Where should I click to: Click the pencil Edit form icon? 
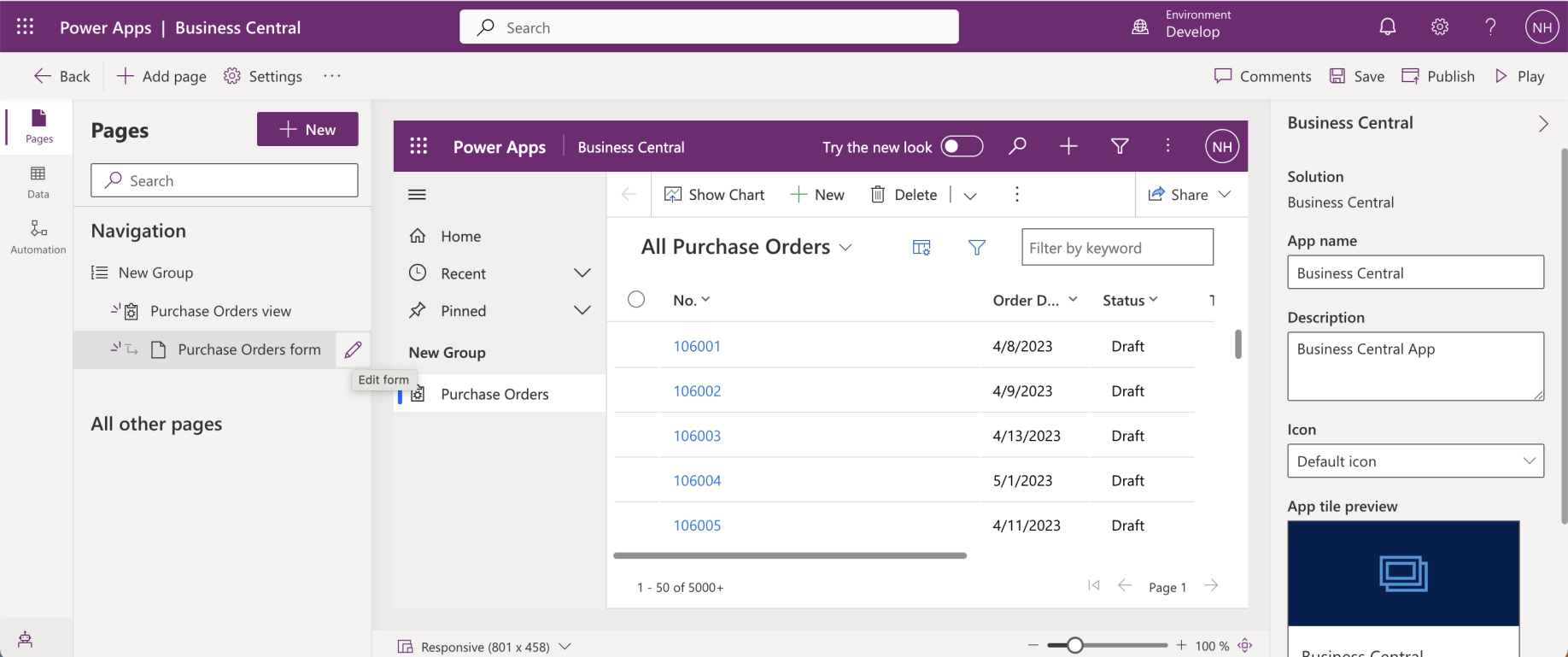point(353,349)
